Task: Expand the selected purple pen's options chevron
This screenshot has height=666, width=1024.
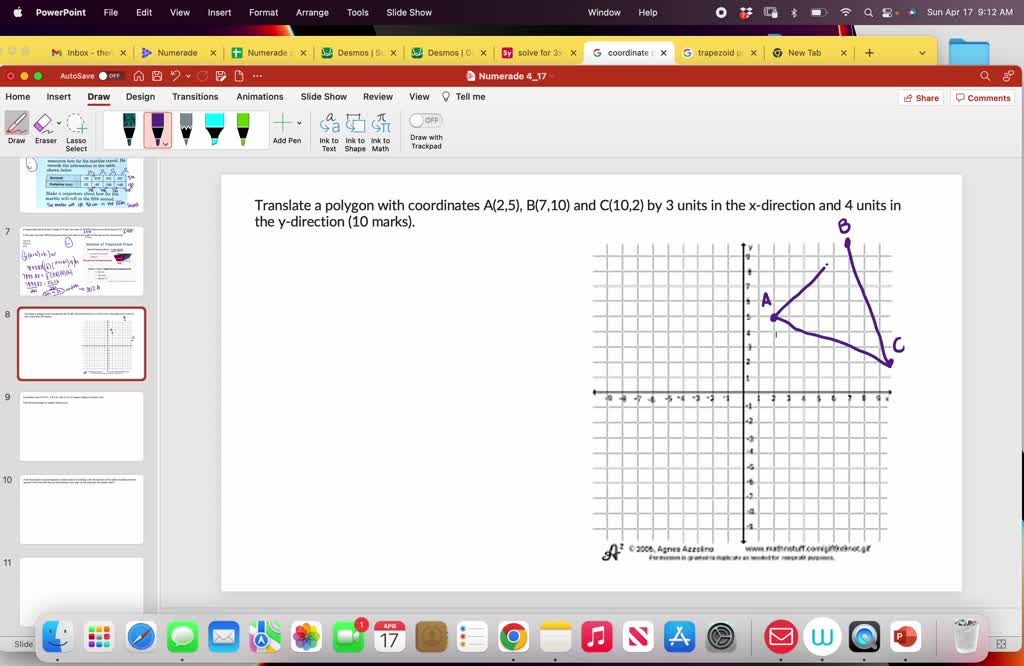Action: (x=166, y=145)
